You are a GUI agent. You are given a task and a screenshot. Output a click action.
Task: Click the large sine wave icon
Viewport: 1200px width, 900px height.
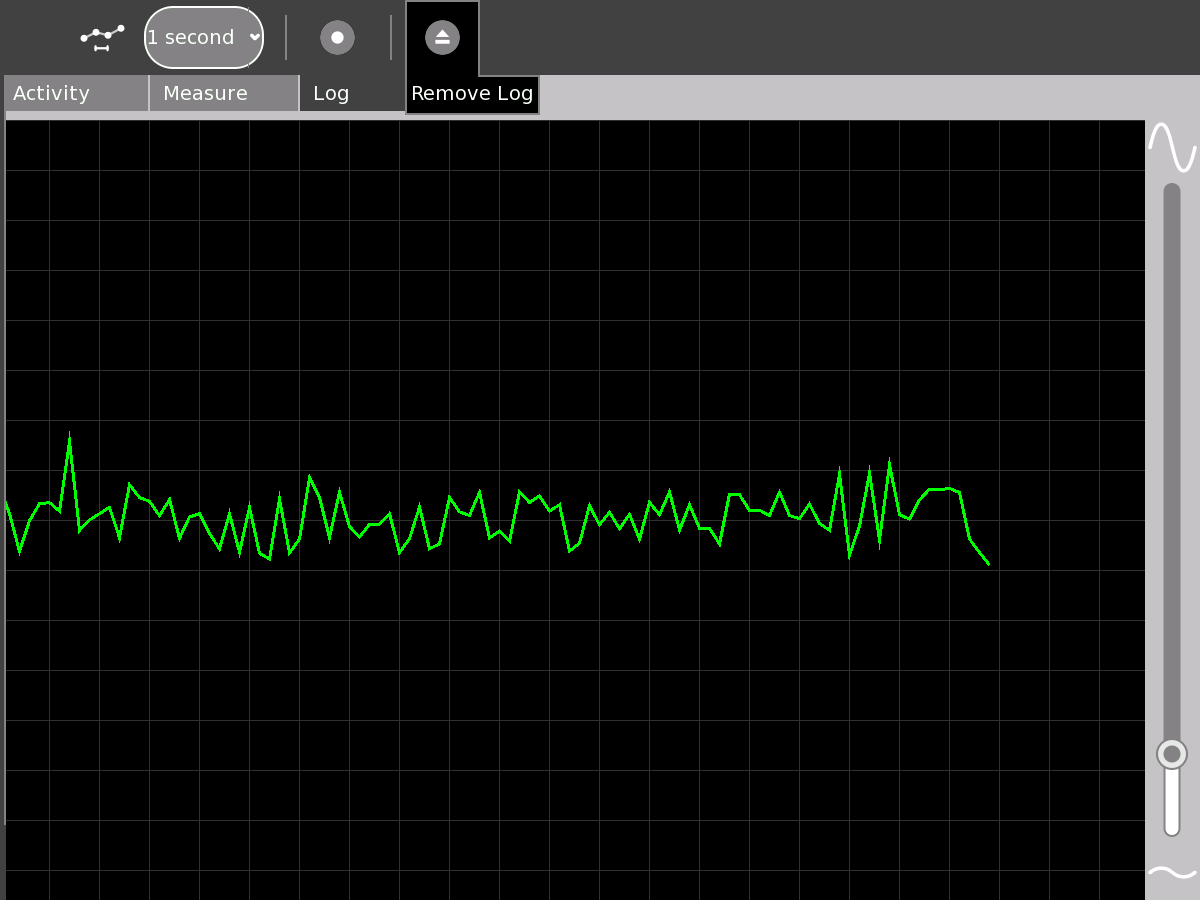(1172, 147)
